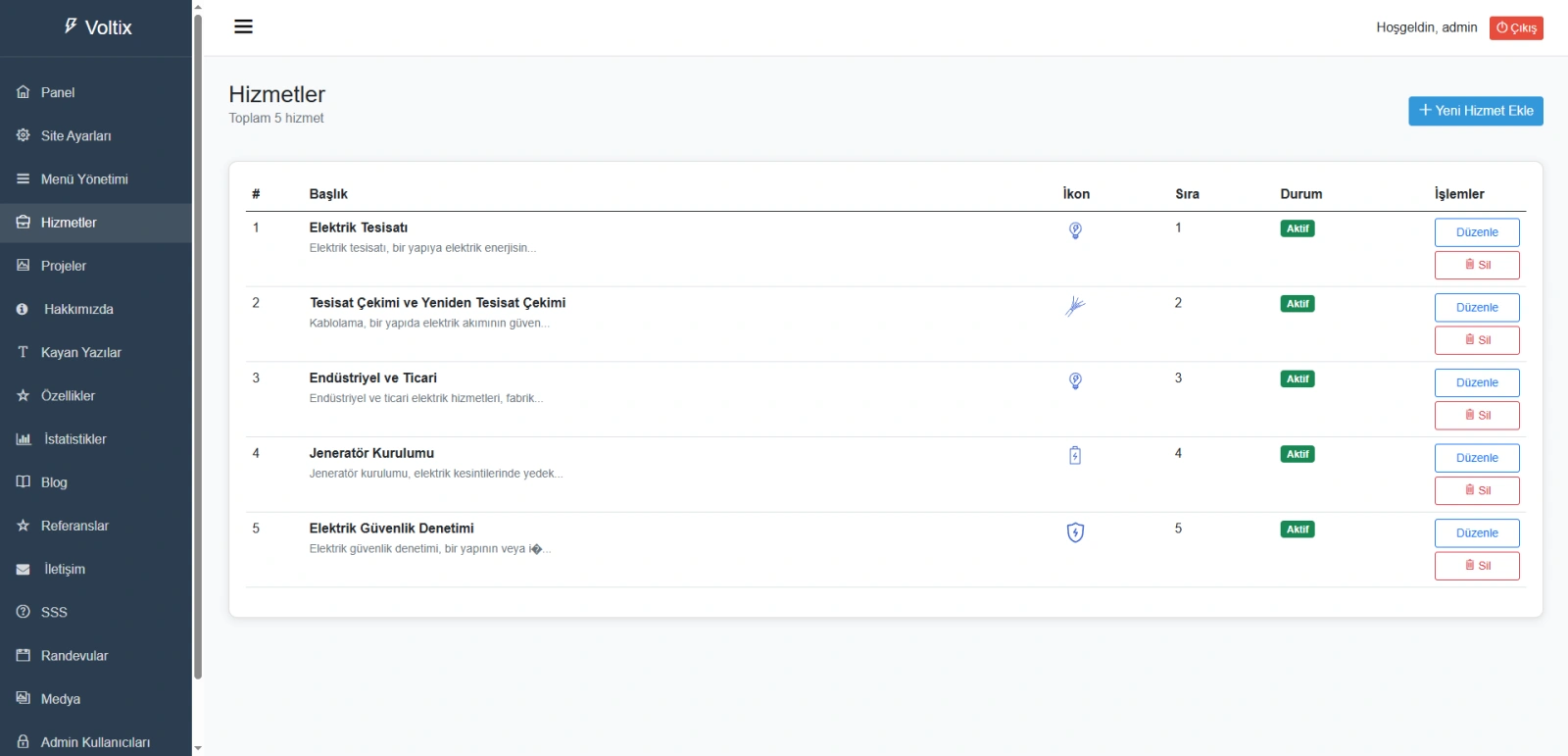Click the Aktif badge for Endüstriyel ve Ticari
The height and width of the screenshot is (756, 1568).
pyautogui.click(x=1298, y=378)
